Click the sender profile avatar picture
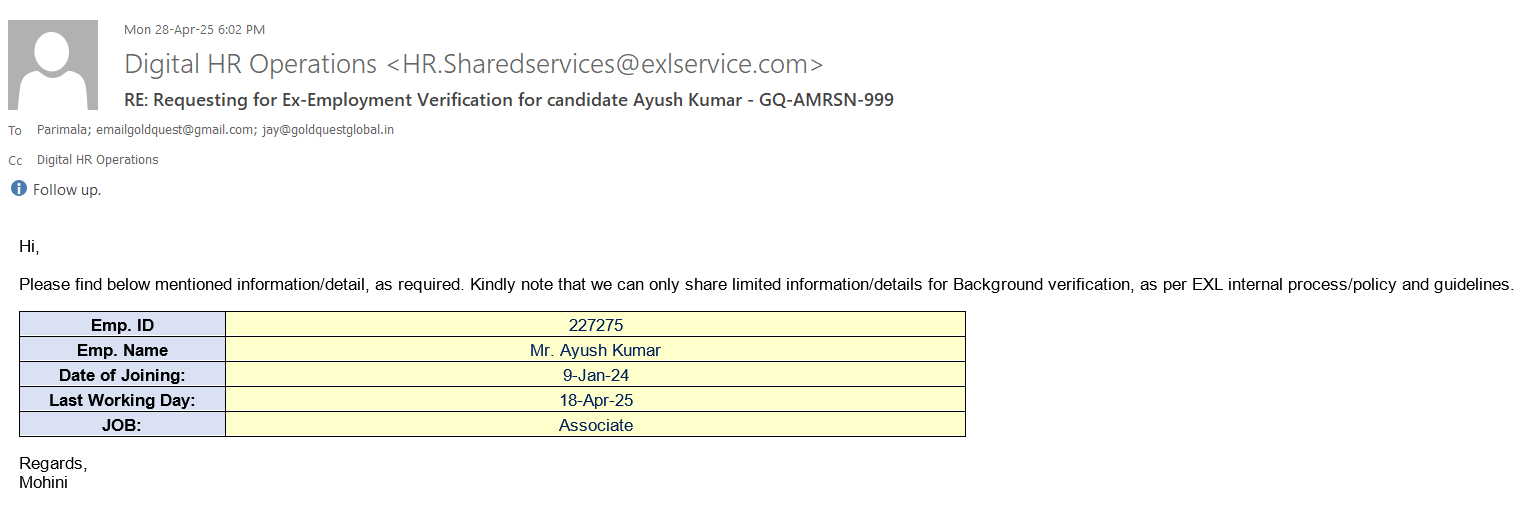 pos(53,65)
